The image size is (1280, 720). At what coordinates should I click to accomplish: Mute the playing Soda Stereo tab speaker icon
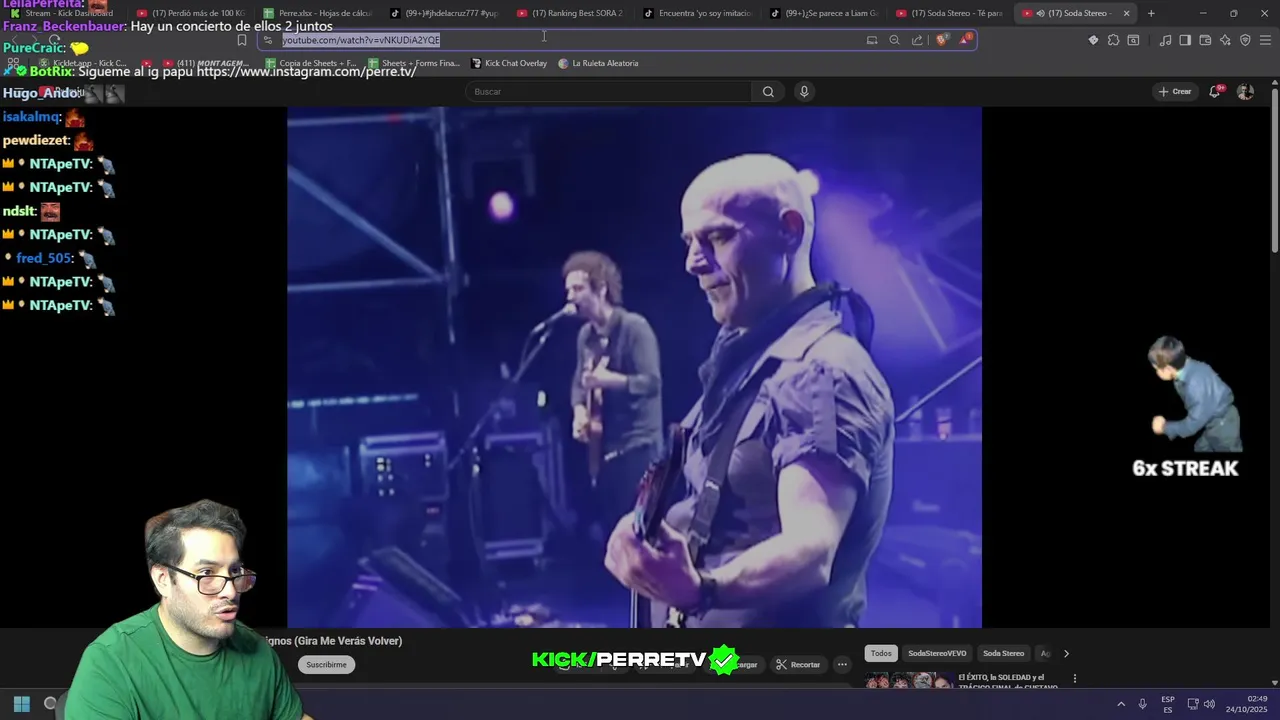[1041, 13]
